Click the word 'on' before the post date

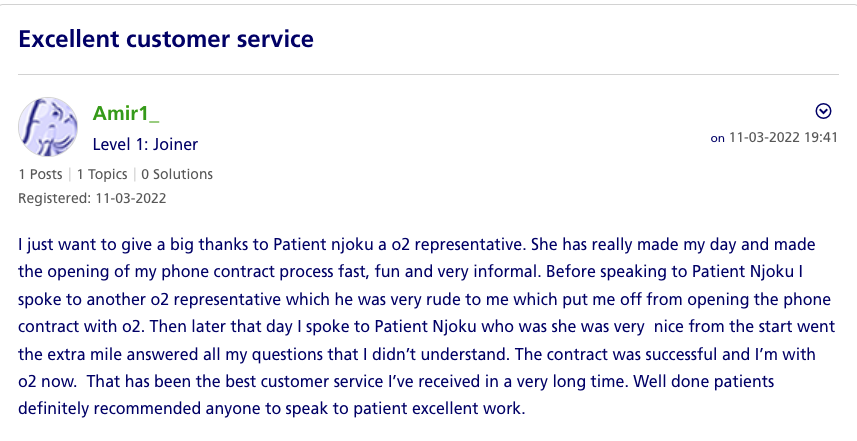(717, 138)
